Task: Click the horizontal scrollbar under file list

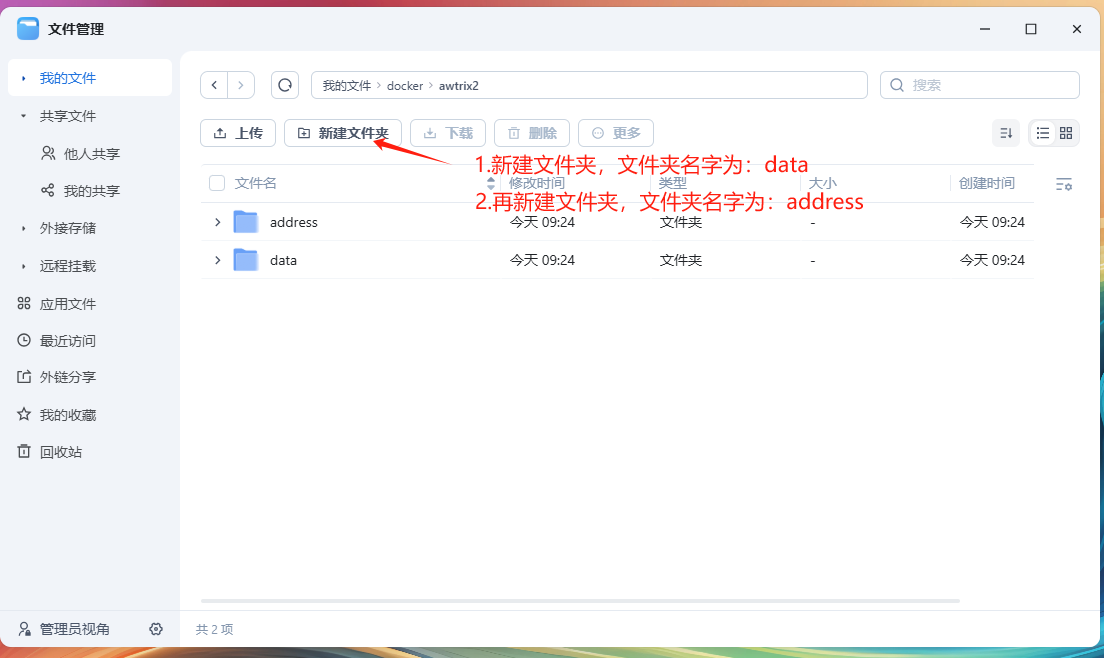Action: coord(580,601)
